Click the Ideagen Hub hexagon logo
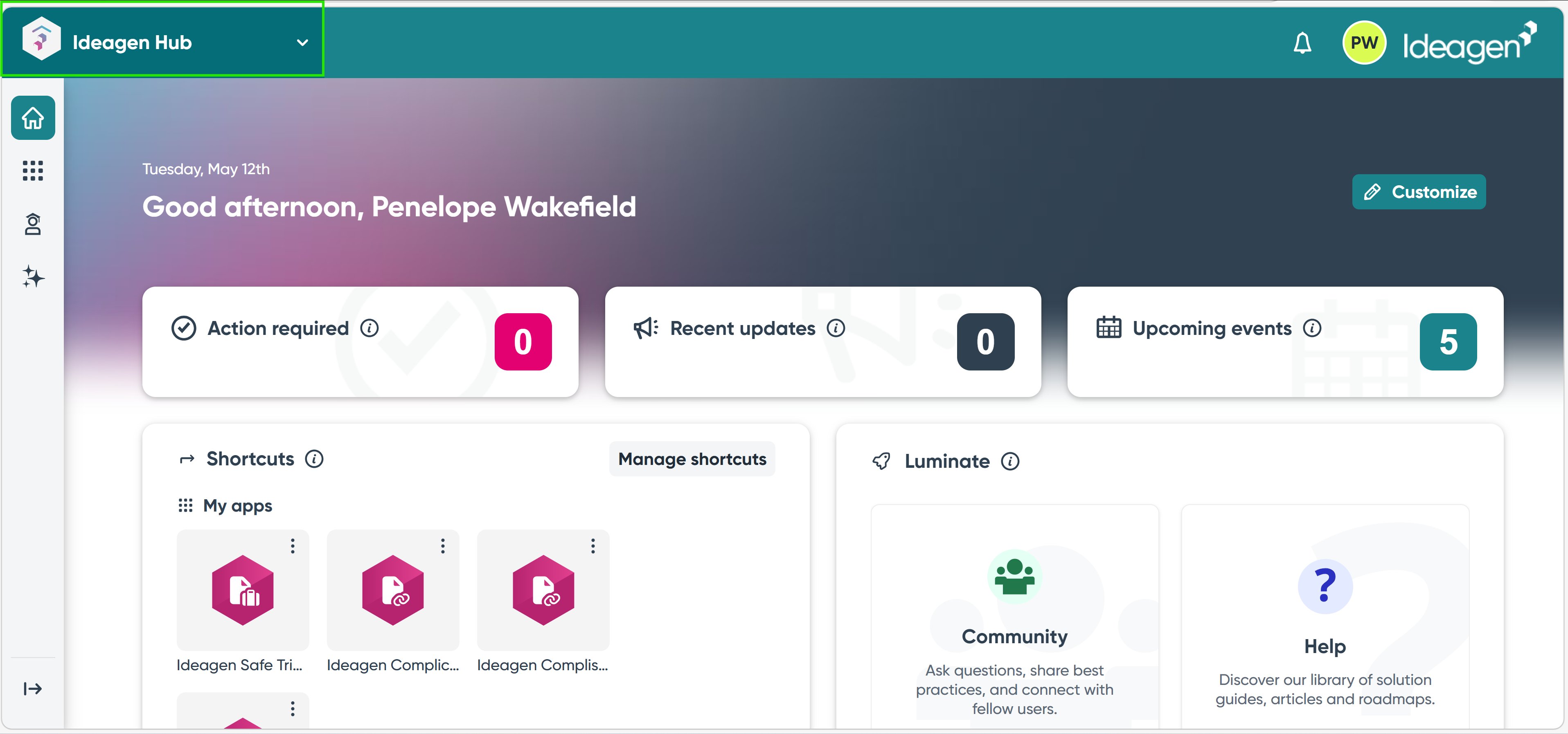Viewport: 1568px width, 734px height. point(41,39)
